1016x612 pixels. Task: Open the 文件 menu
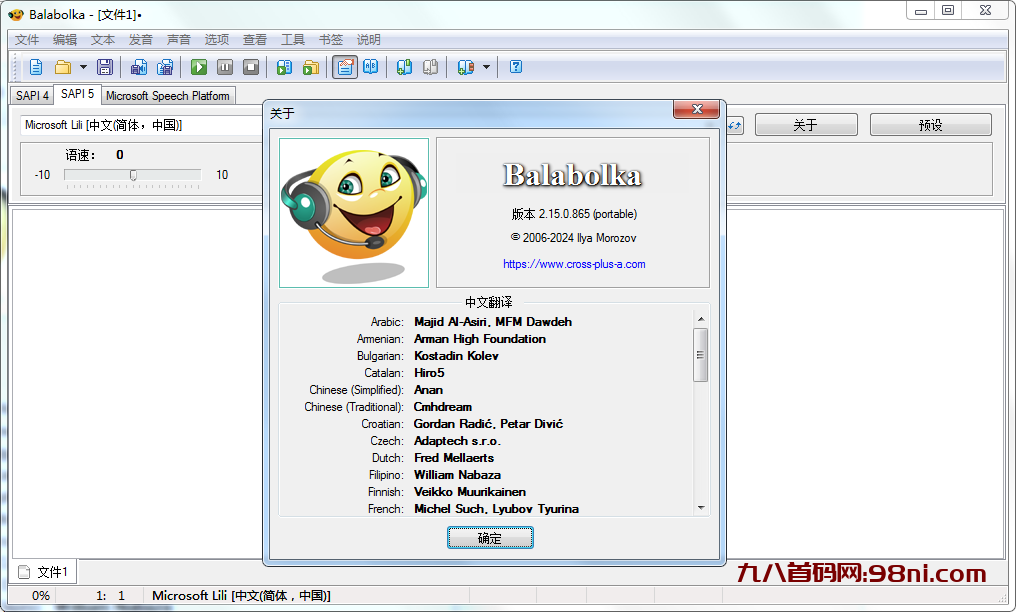pos(27,40)
